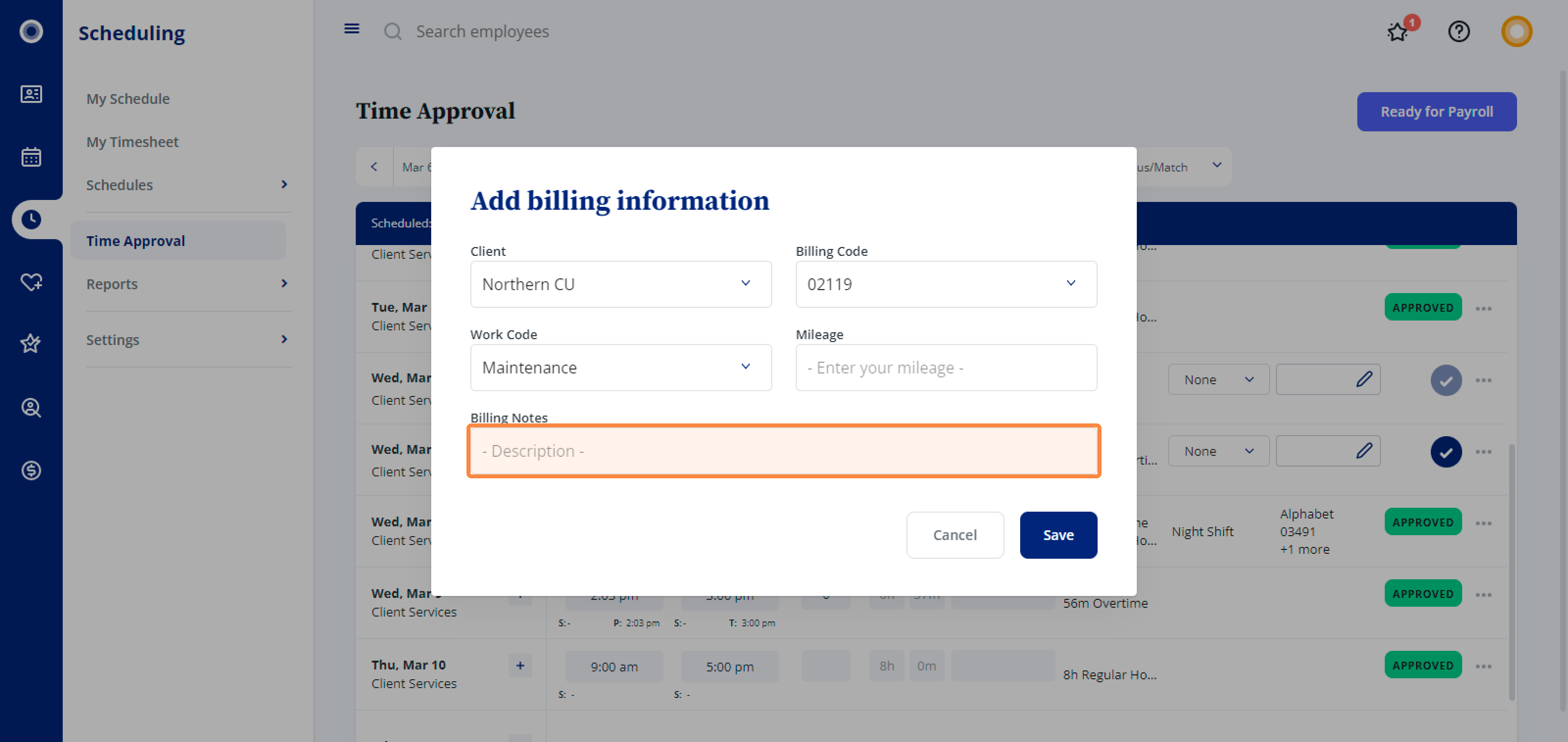Image resolution: width=1568 pixels, height=742 pixels.
Task: Click '8h Regular Ho...' text on Mar 10
Action: click(x=1110, y=674)
